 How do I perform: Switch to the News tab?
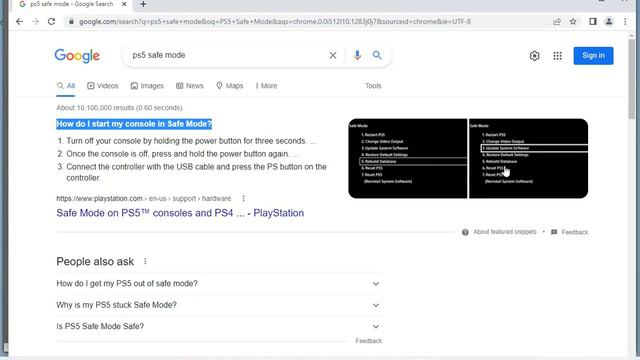pyautogui.click(x=190, y=86)
